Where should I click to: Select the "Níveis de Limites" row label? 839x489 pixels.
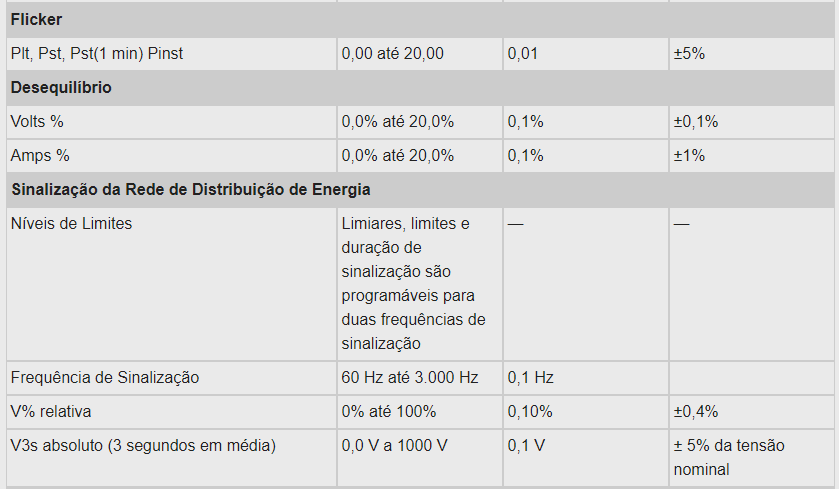(71, 224)
